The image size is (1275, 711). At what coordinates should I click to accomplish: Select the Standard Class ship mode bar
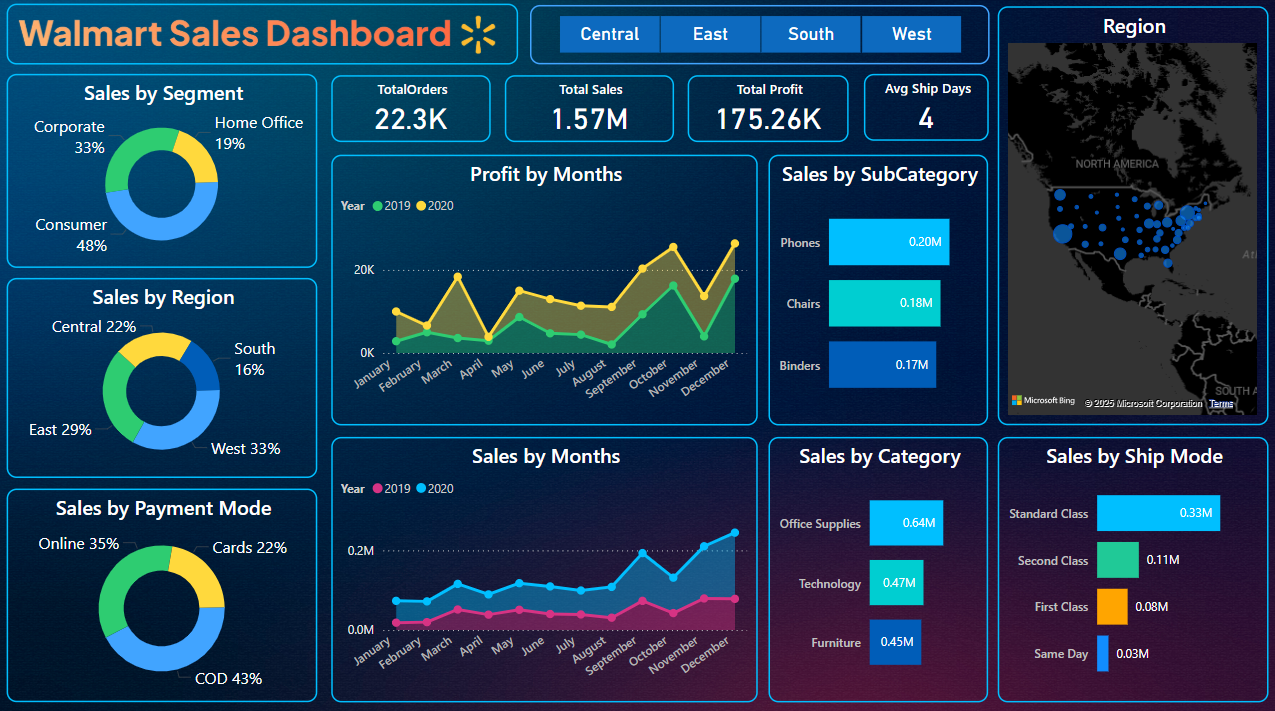1158,513
